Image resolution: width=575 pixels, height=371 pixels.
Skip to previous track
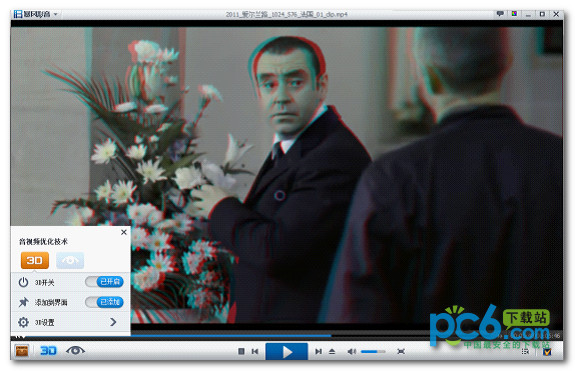pos(255,351)
